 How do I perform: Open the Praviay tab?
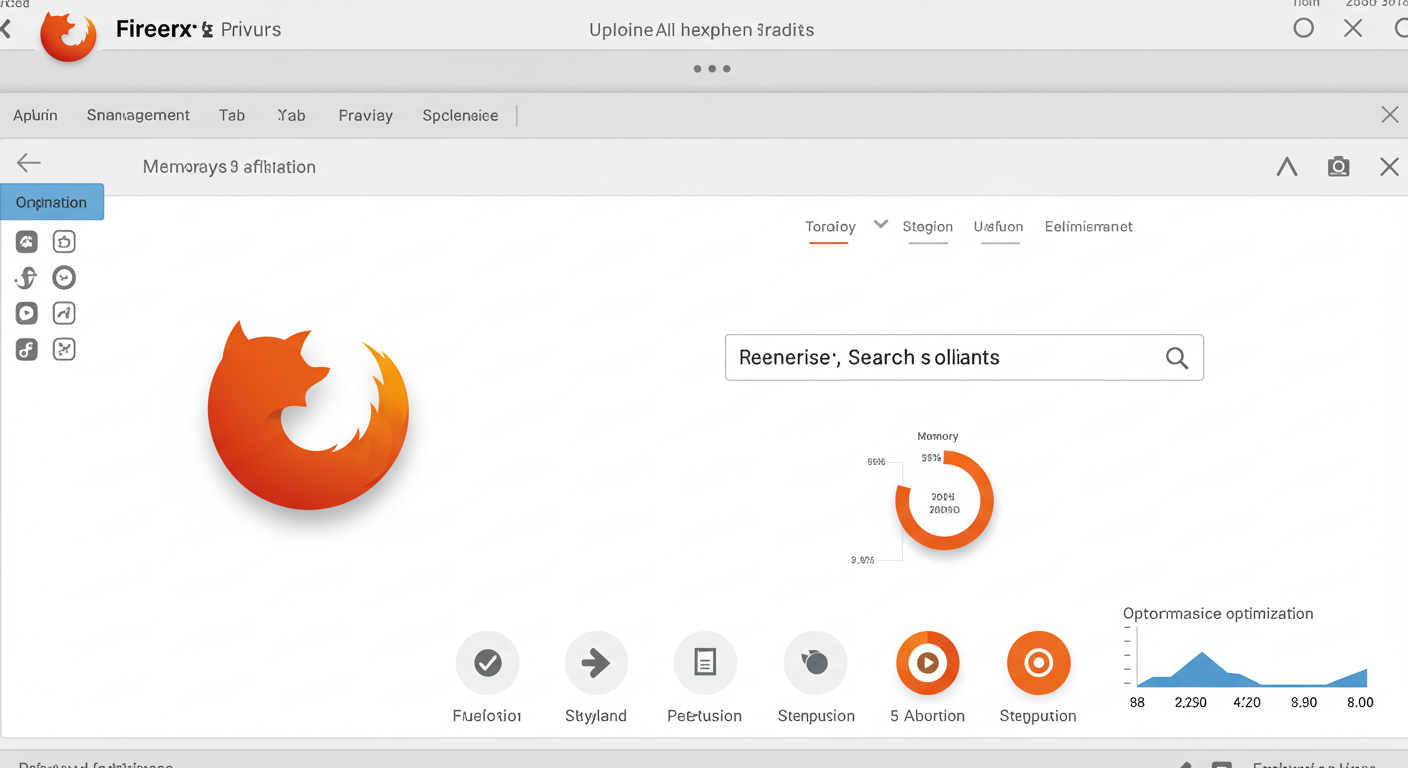[365, 116]
